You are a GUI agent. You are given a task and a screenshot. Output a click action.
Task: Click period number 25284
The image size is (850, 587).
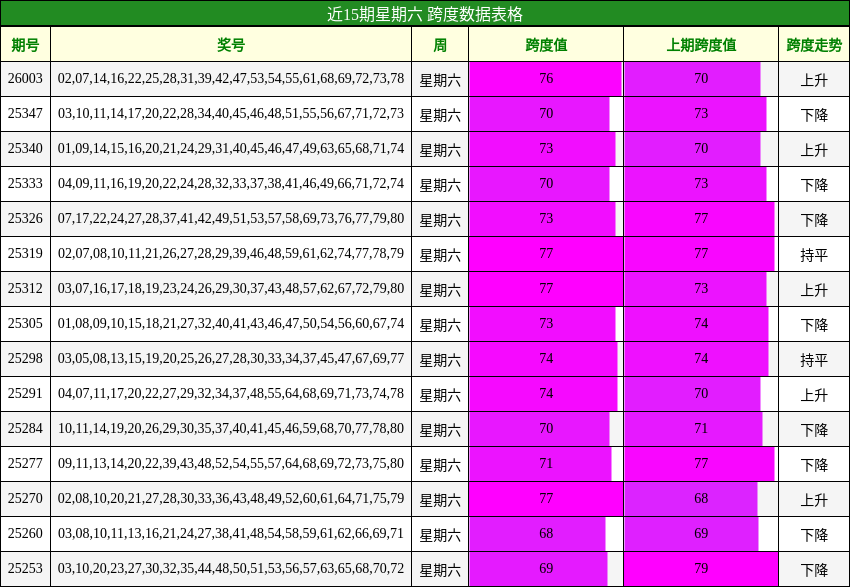26,429
